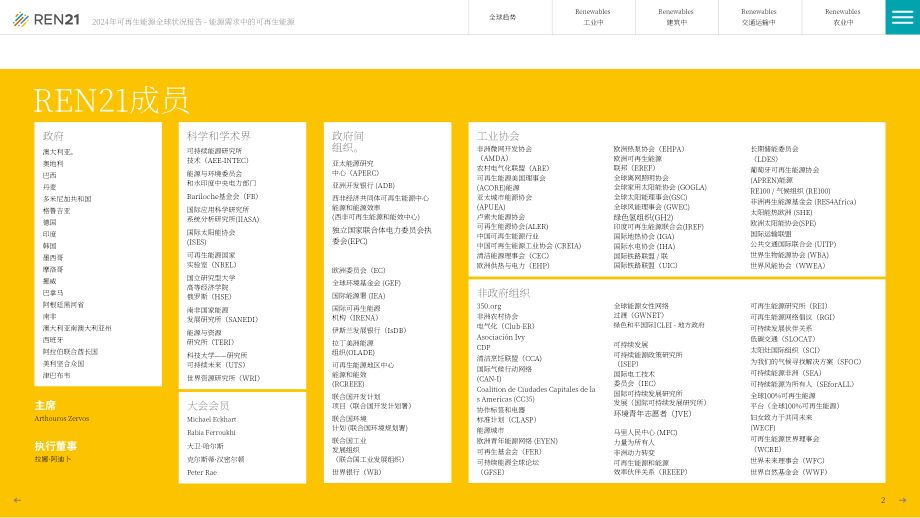Select the 非政府组织 heading
The image size is (920, 518).
tap(503, 293)
